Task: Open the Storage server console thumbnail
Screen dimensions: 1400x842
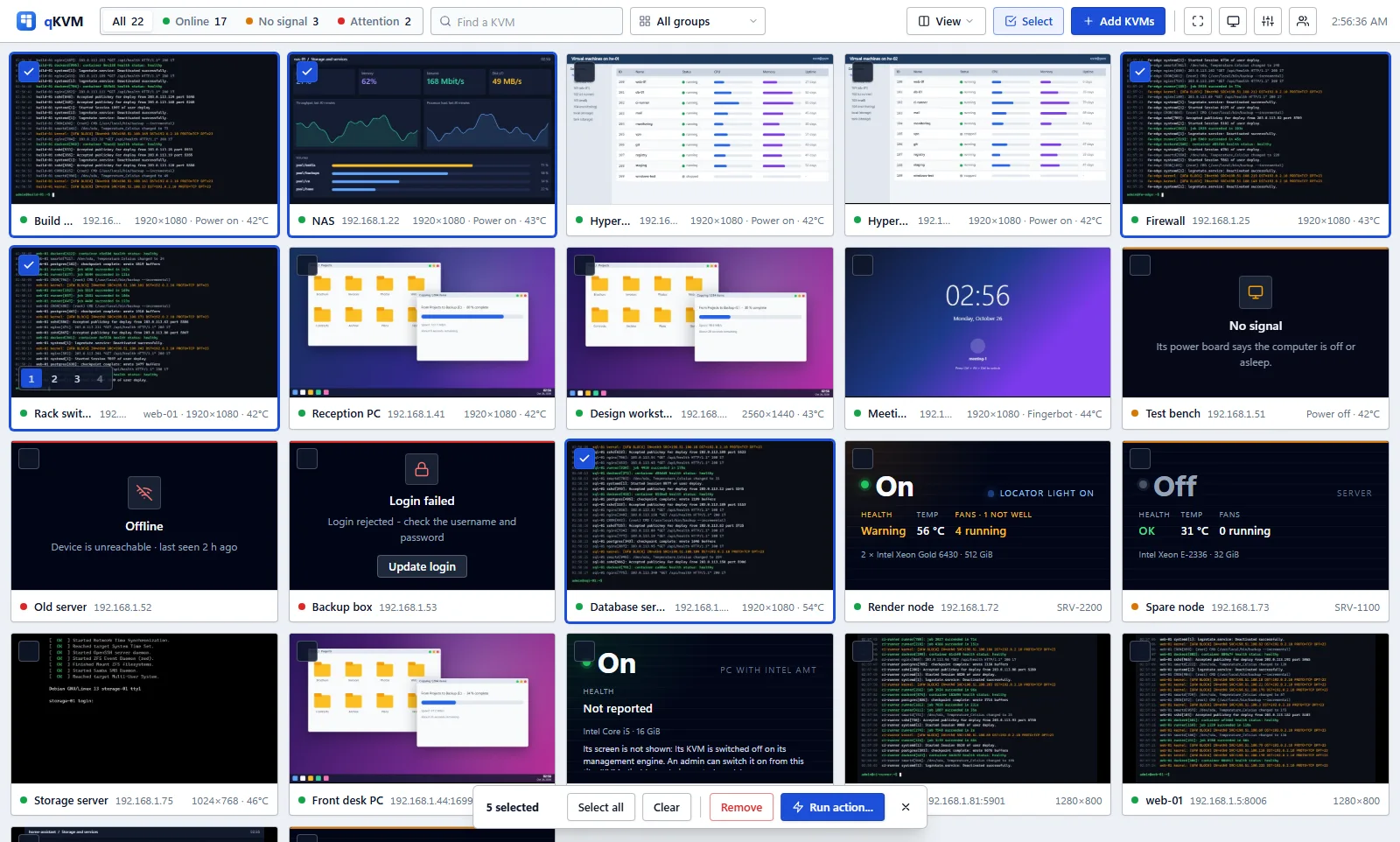Action: (x=144, y=709)
